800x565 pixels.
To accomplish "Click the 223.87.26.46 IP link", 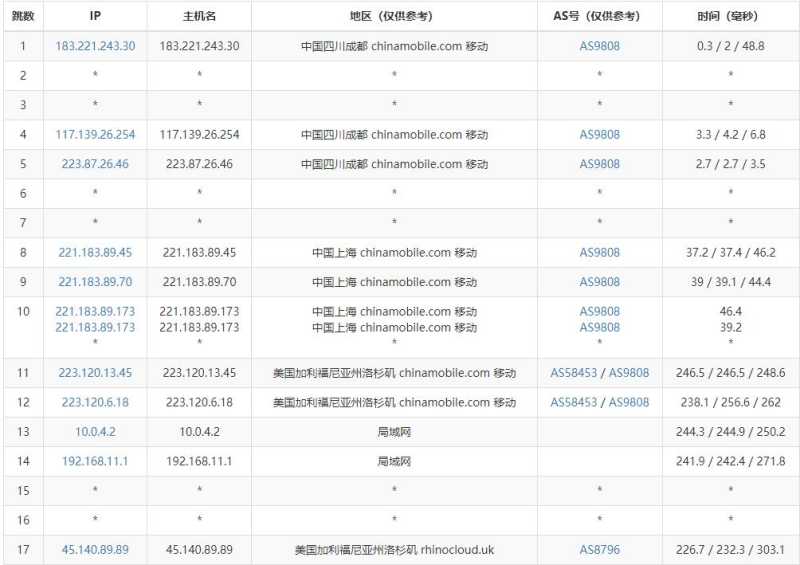I will (x=95, y=164).
